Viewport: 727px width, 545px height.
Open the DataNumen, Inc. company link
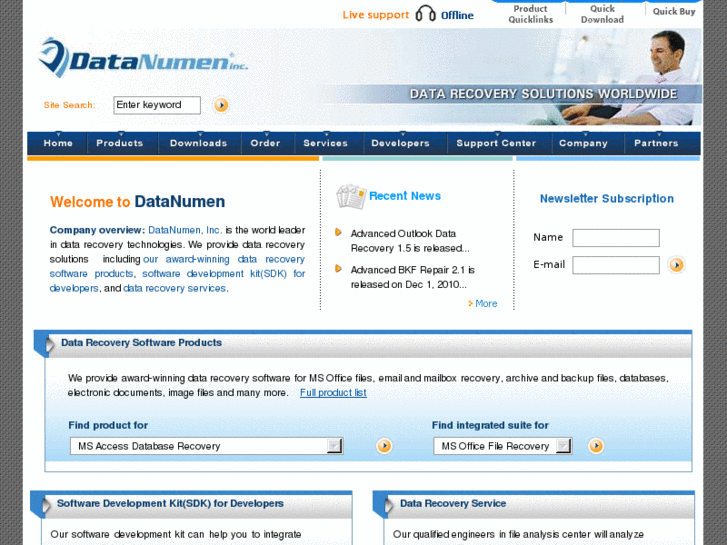pyautogui.click(x=185, y=230)
